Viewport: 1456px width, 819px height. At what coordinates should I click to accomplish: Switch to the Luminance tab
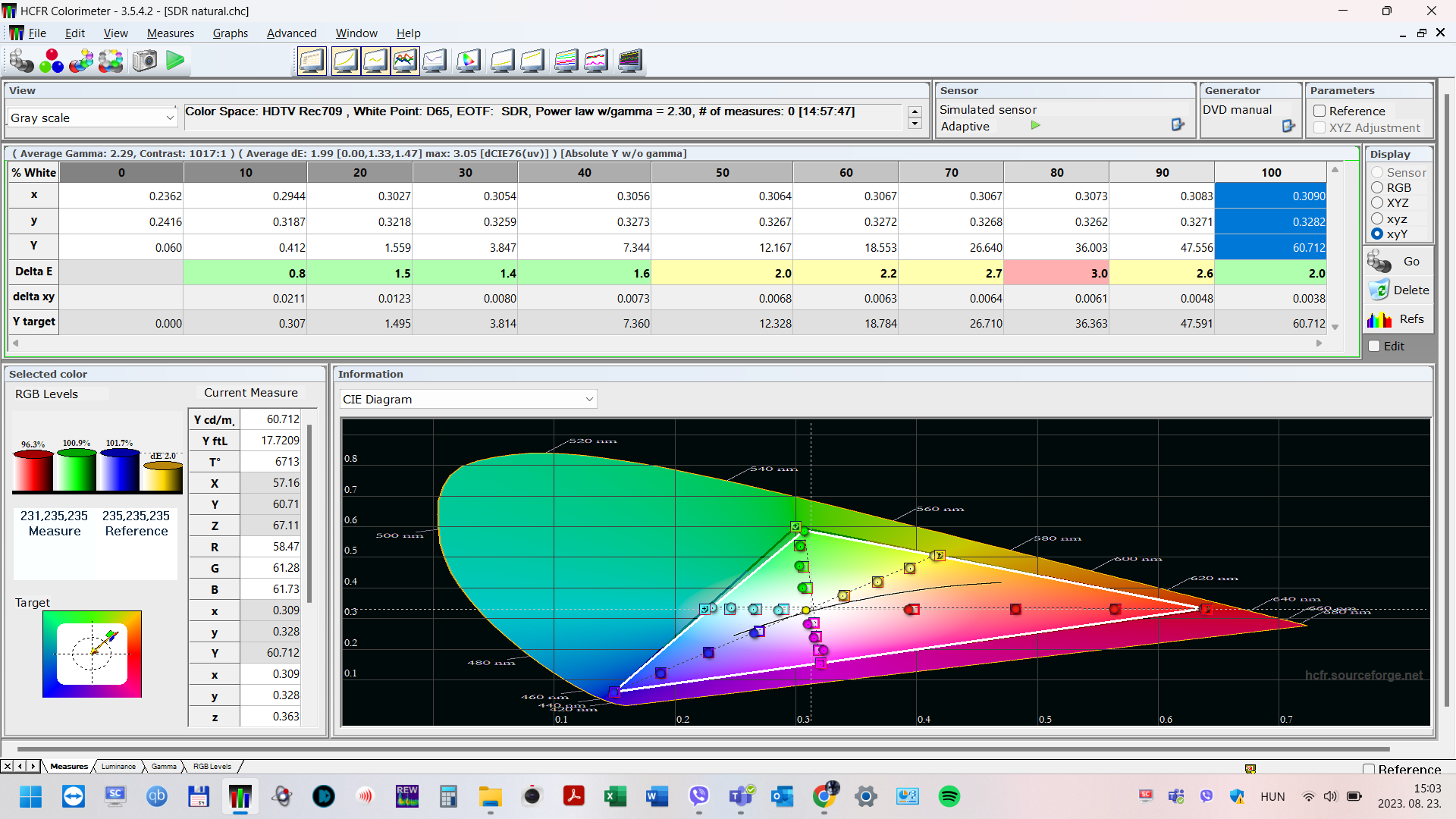pyautogui.click(x=118, y=767)
